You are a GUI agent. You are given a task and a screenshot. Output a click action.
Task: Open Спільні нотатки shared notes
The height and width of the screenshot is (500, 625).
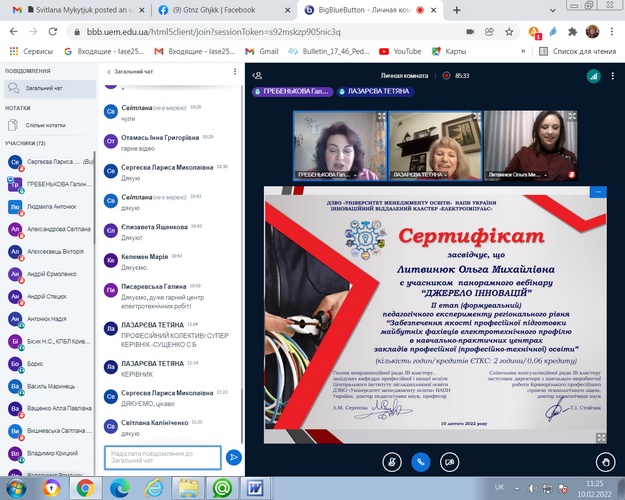[x=42, y=125]
